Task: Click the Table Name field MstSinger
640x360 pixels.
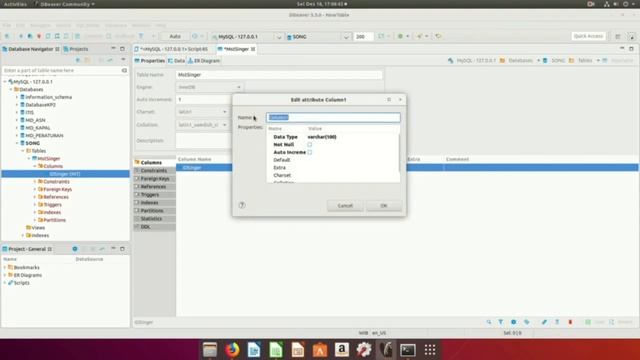Action: coord(279,75)
